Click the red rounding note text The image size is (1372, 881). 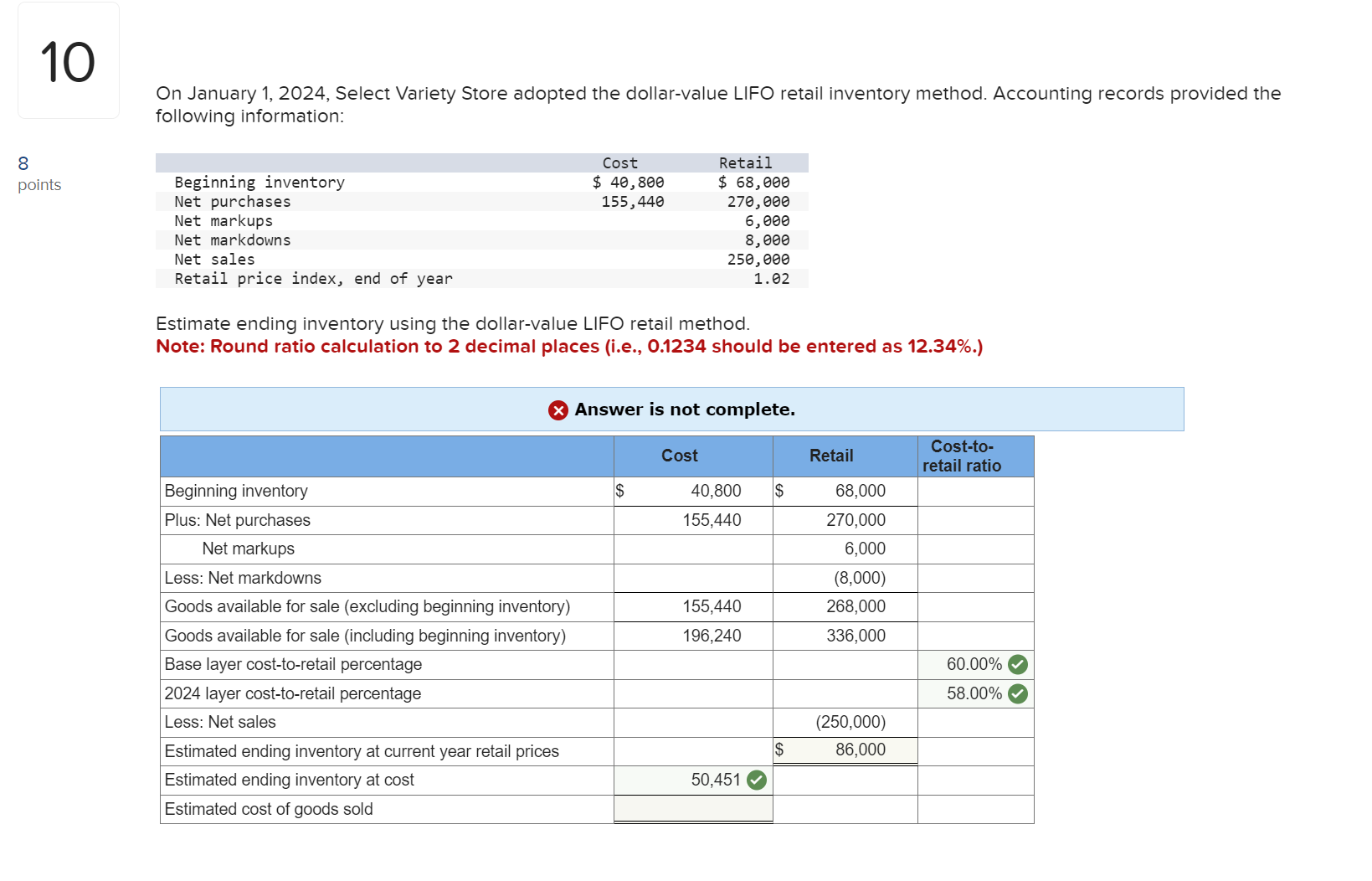pos(569,347)
